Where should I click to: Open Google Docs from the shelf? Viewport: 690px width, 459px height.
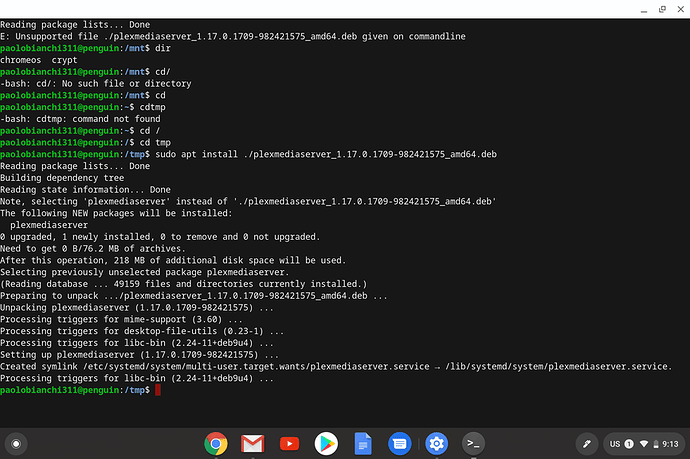(363, 444)
